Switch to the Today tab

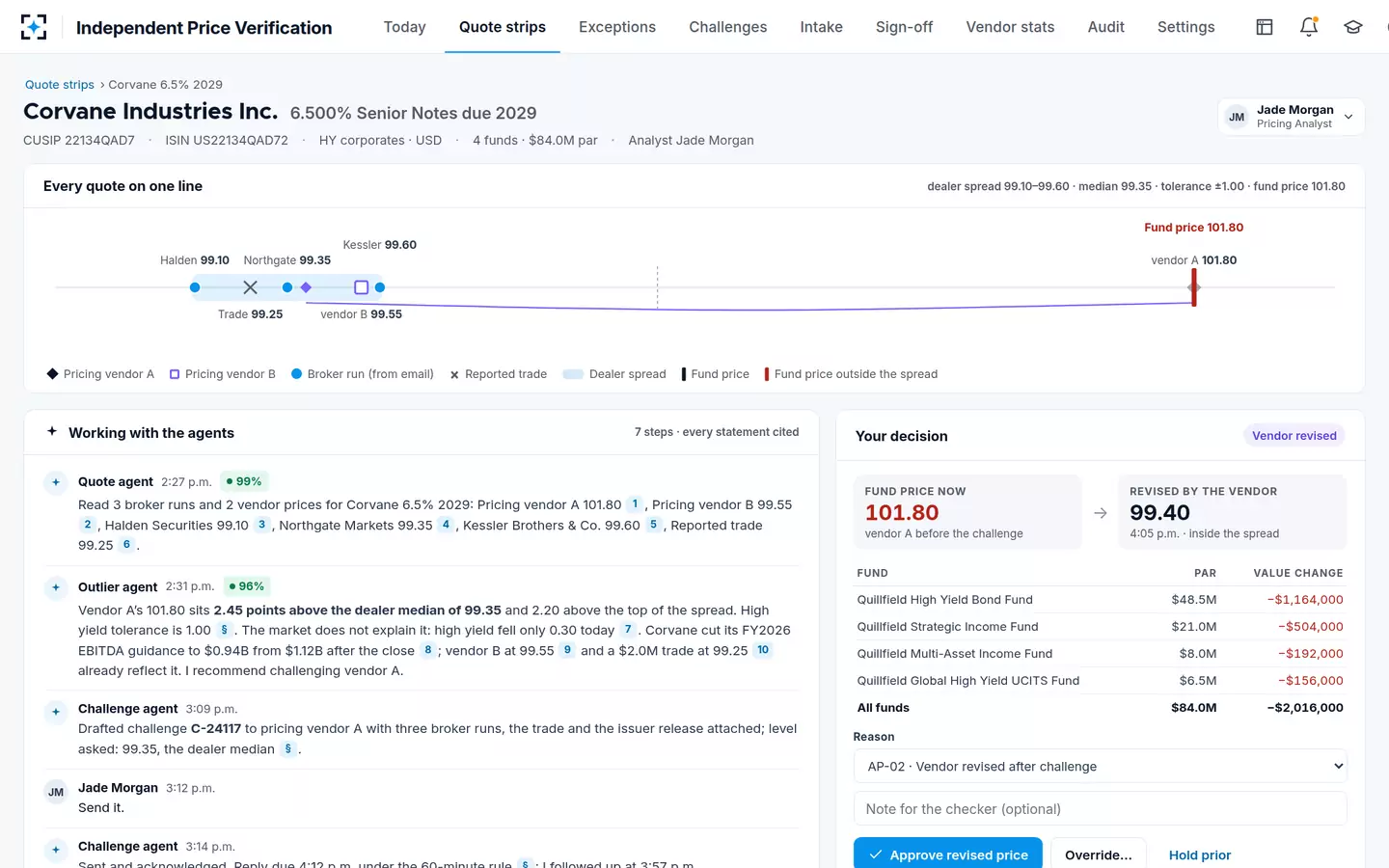404,27
